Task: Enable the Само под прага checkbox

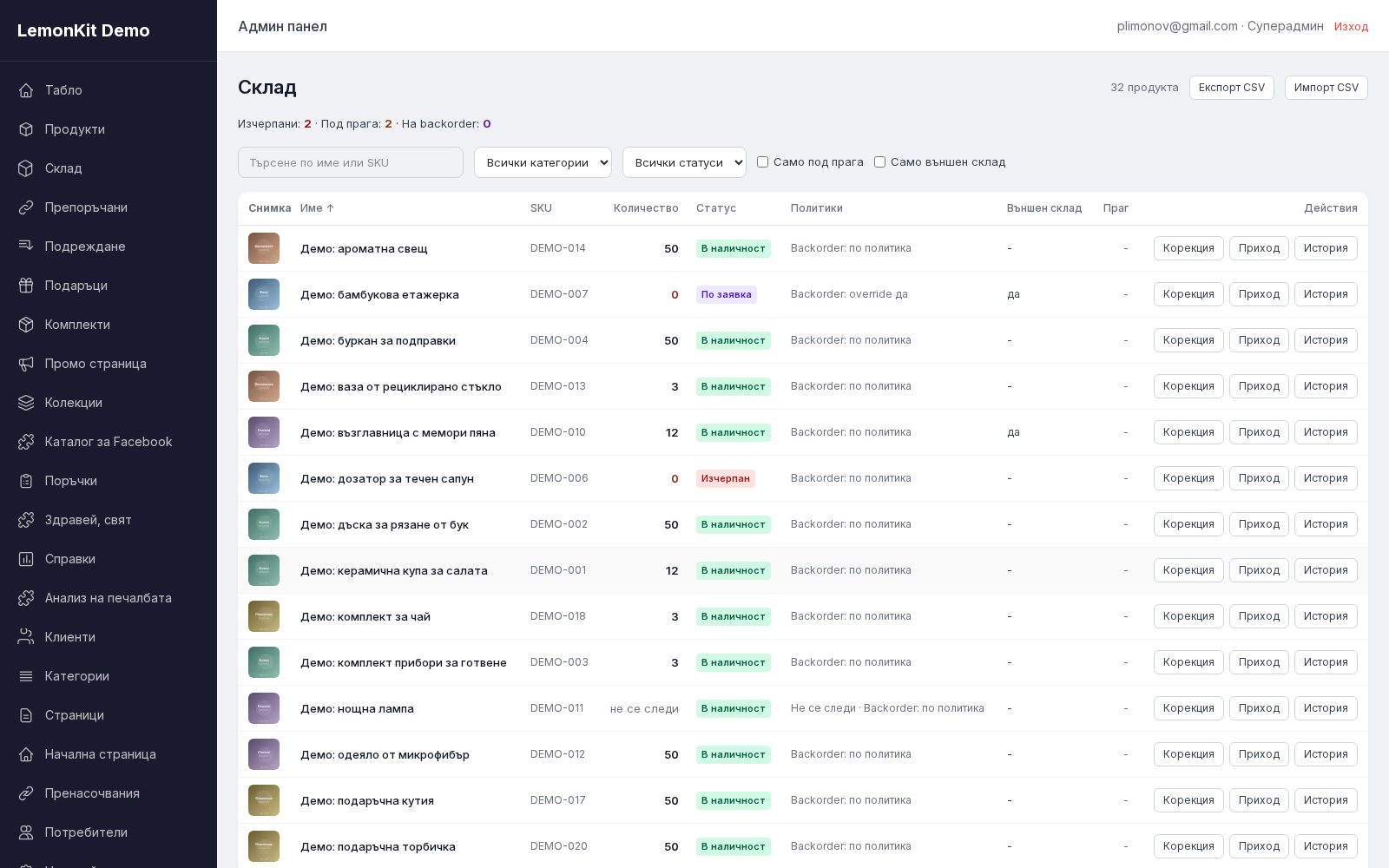Action: coord(762,162)
